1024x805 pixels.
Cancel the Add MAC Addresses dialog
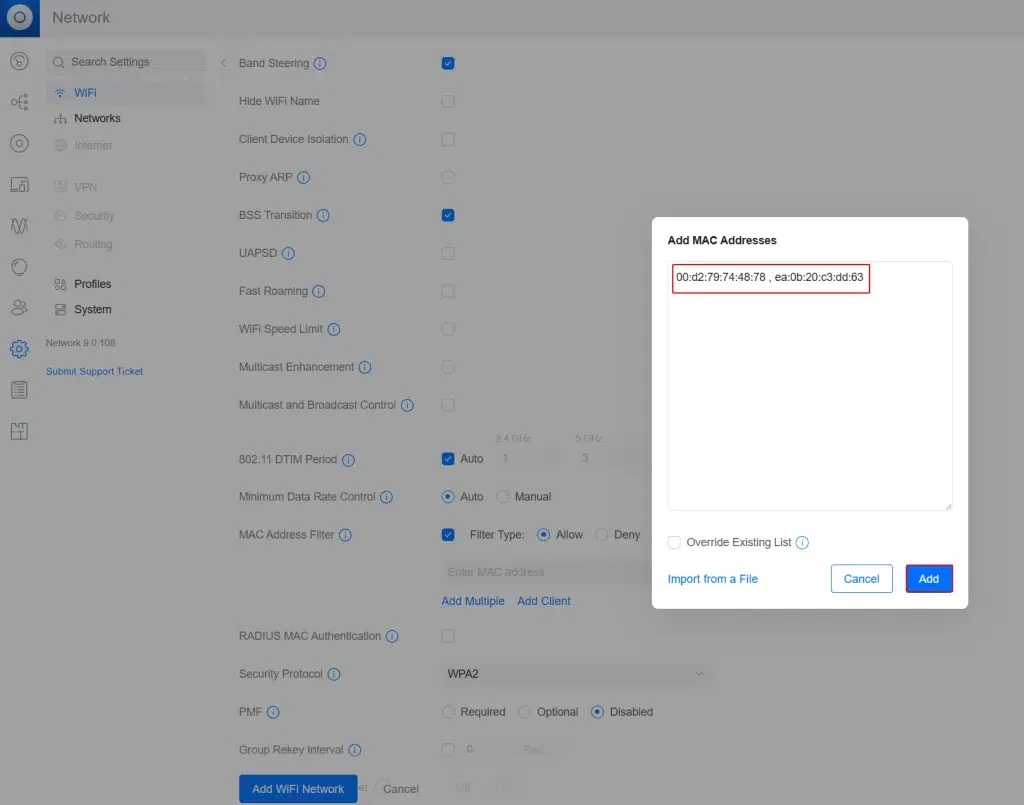(861, 579)
